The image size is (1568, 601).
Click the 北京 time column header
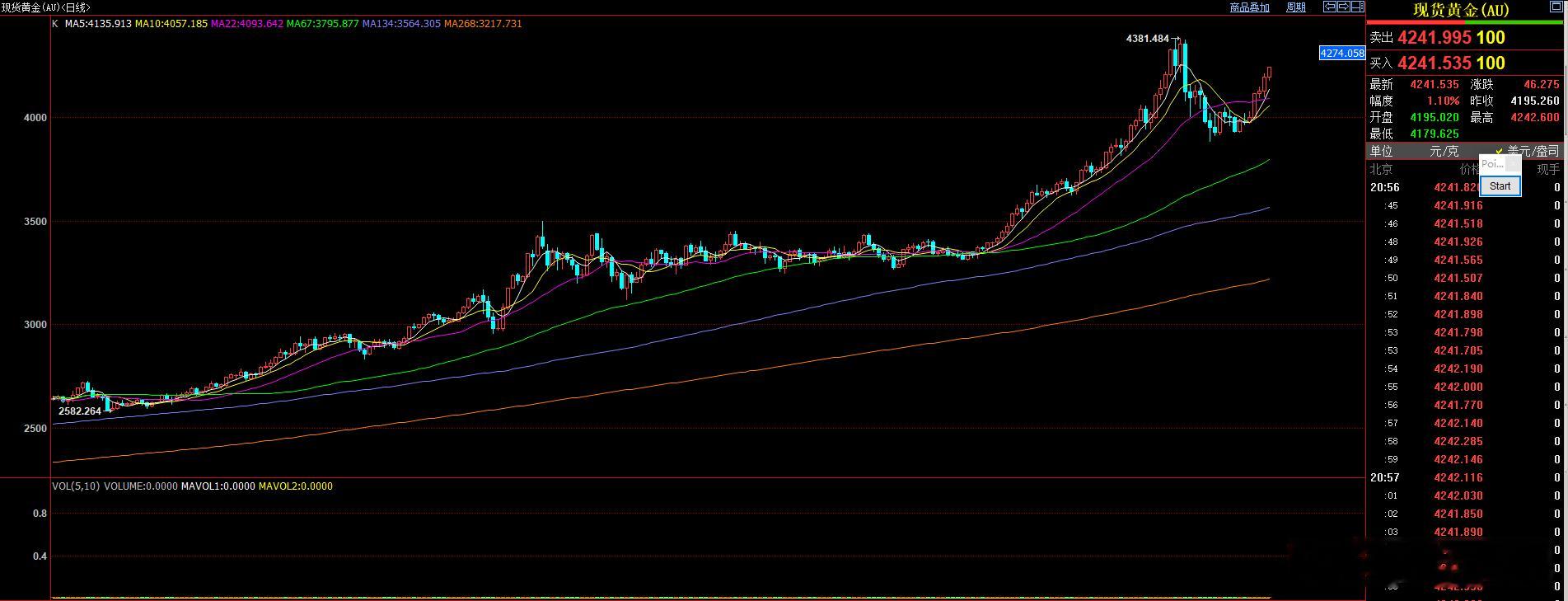point(1382,169)
